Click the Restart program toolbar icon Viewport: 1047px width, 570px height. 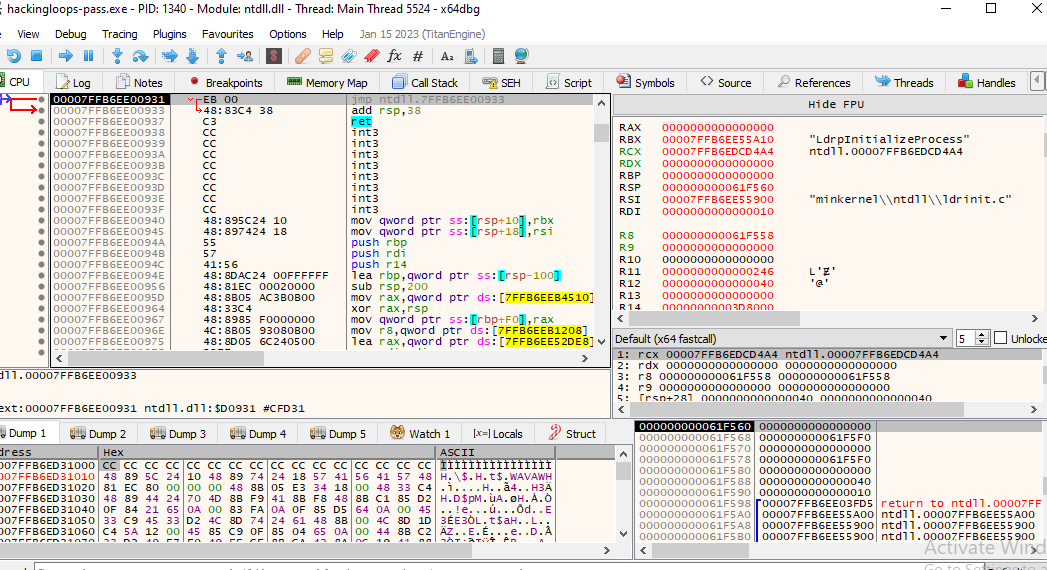[x=14, y=56]
